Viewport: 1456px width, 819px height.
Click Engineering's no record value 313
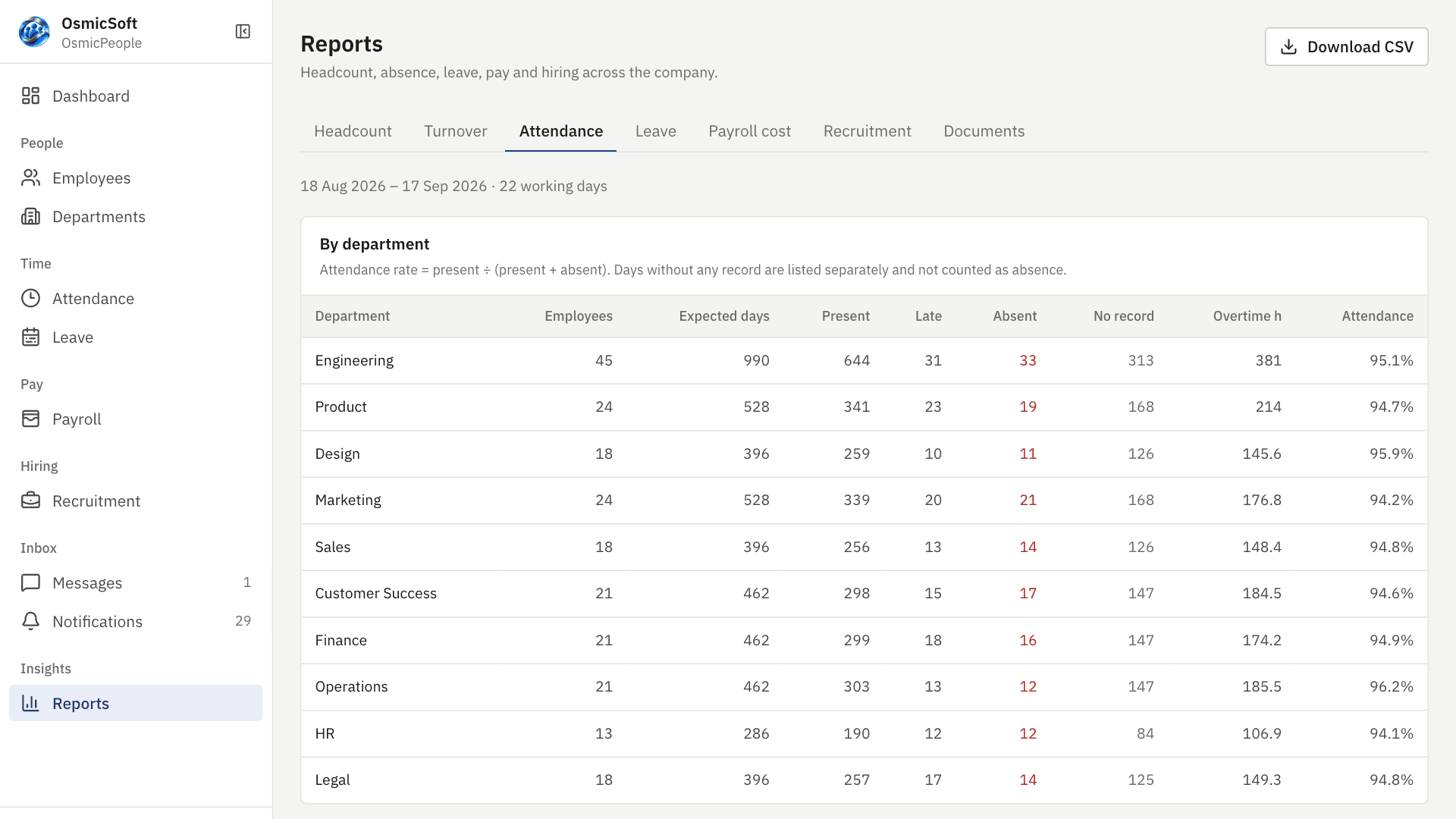[x=1140, y=361]
